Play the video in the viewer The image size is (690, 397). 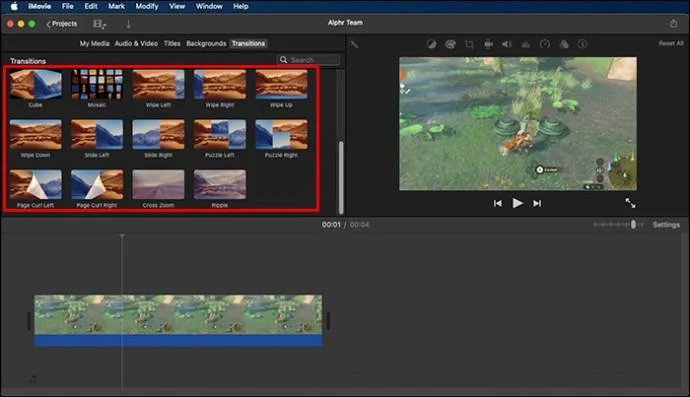pyautogui.click(x=518, y=203)
